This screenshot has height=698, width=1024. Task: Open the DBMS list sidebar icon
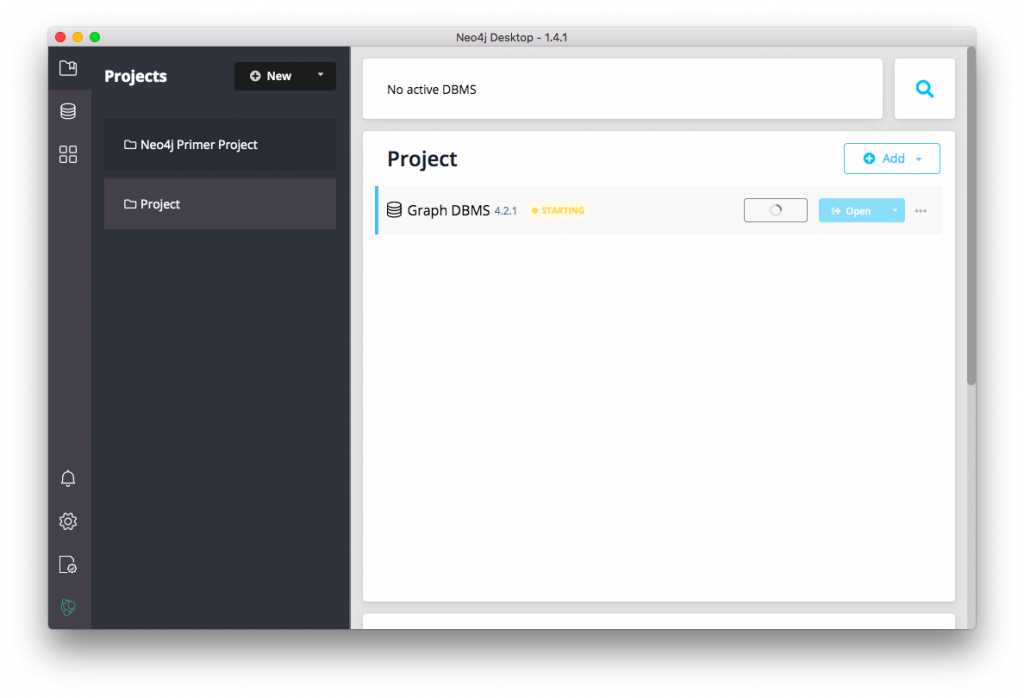pos(68,111)
